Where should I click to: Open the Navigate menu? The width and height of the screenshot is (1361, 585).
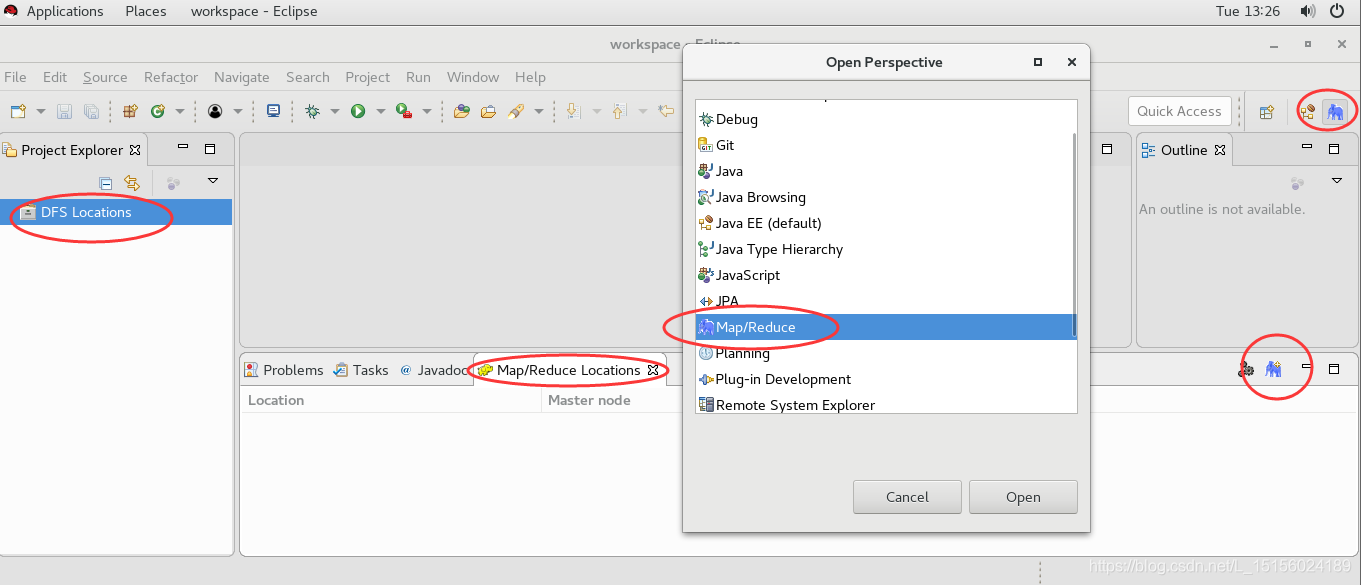click(242, 77)
